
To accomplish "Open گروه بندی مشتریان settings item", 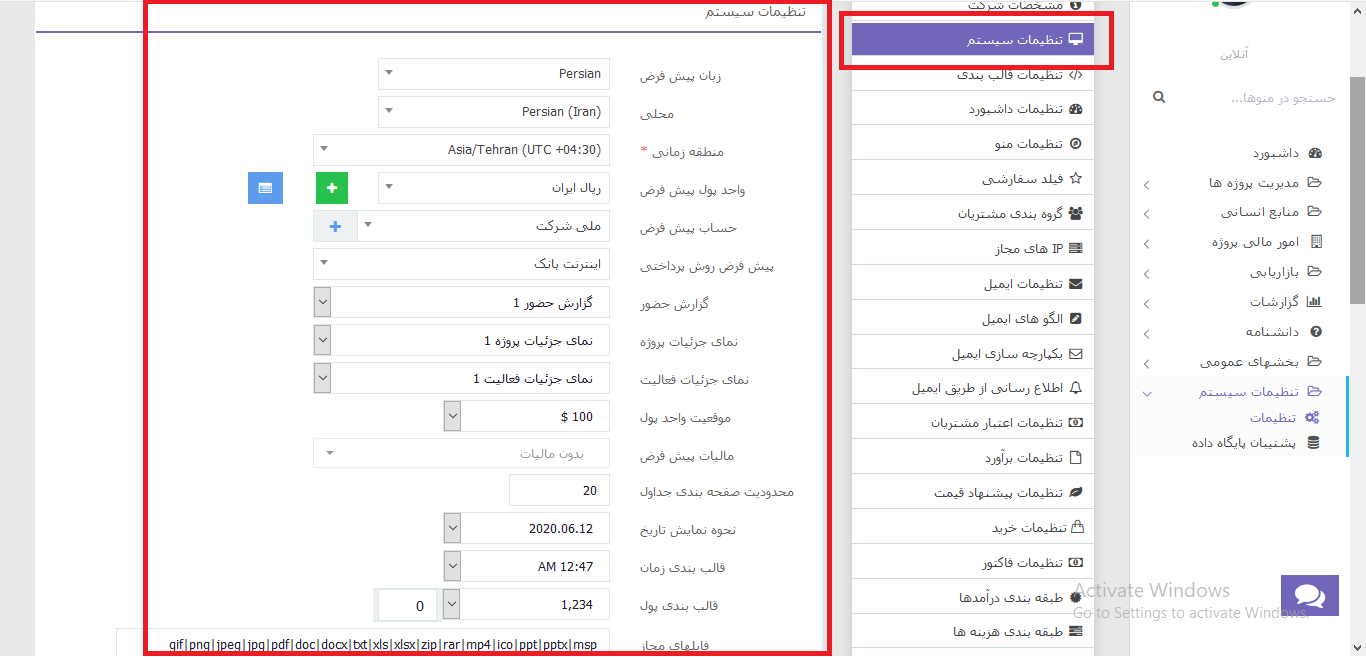I will point(973,214).
